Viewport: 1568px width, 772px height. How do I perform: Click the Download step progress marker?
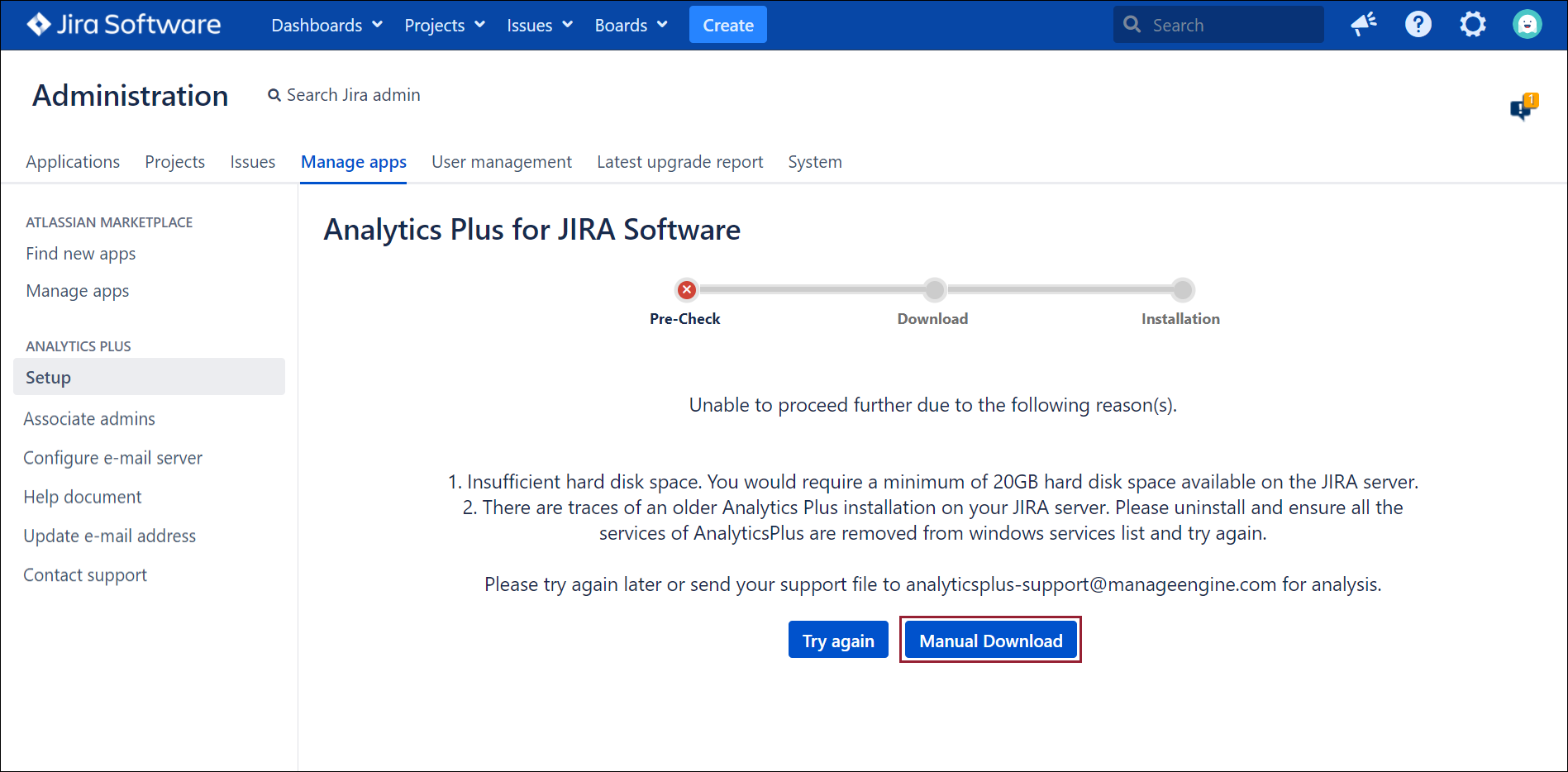(934, 290)
